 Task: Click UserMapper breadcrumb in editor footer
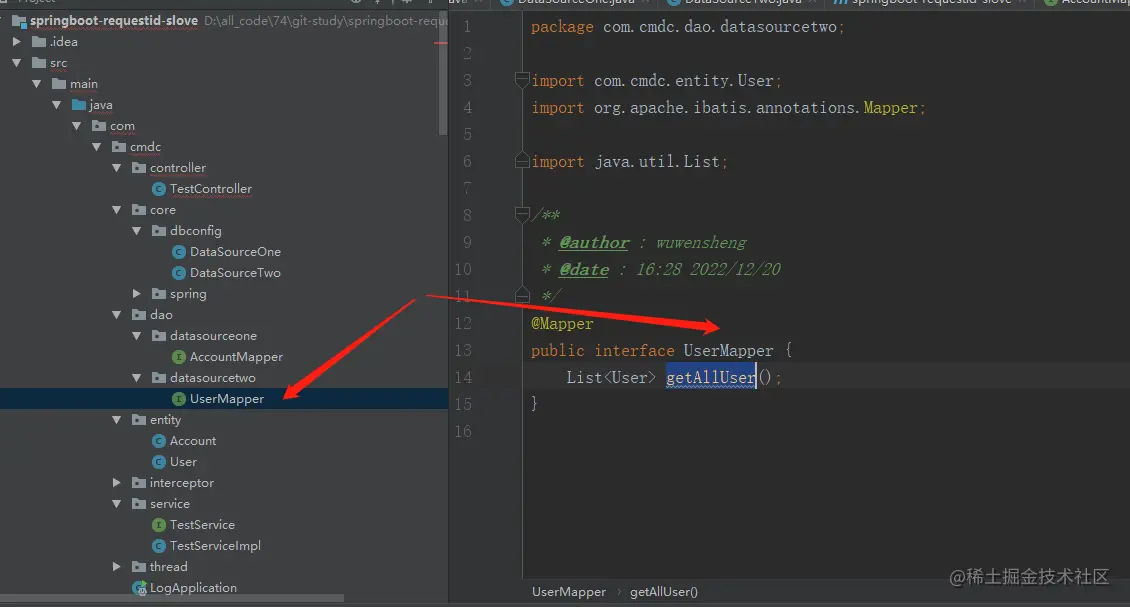pyautogui.click(x=569, y=592)
